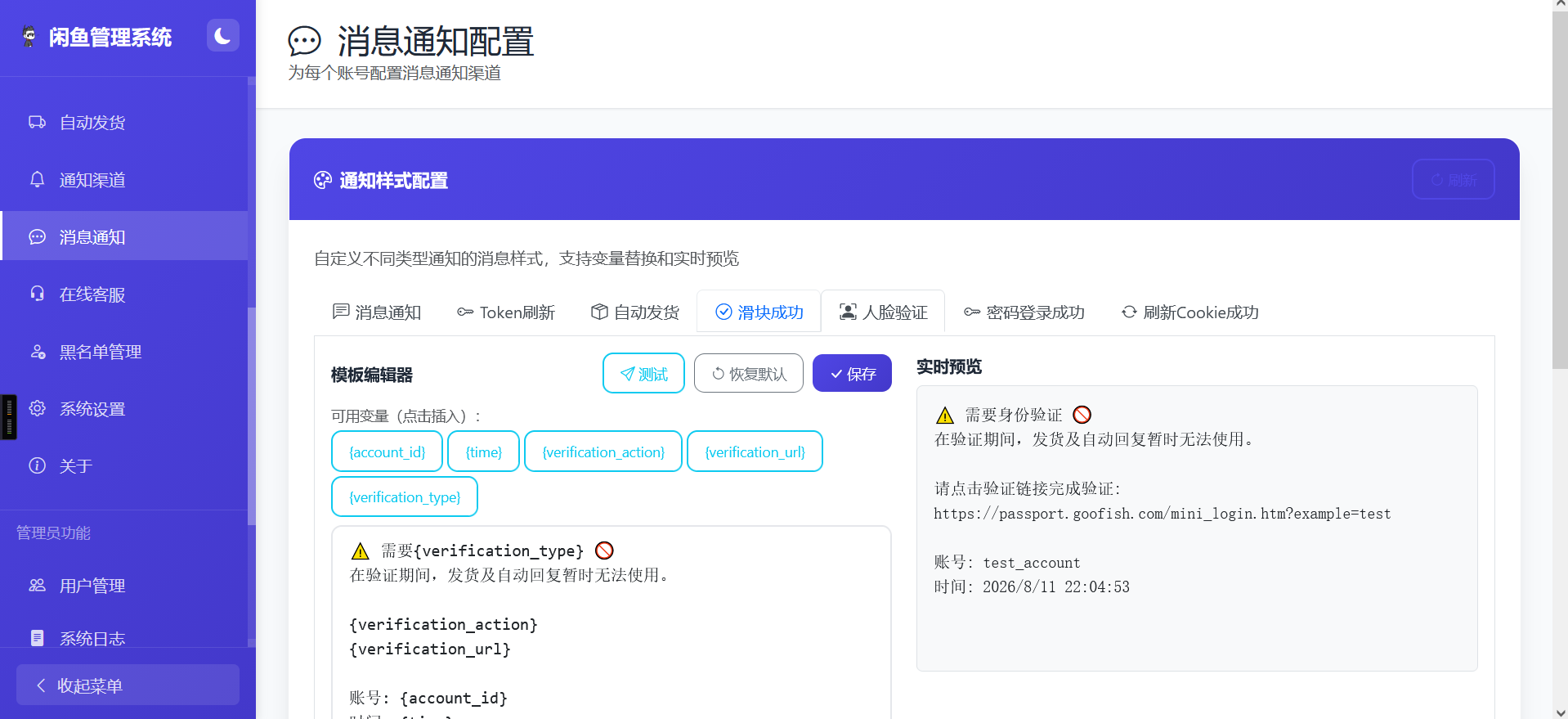1568x719 pixels.
Task: Click the truck icon beside sidebar 自动发货
Action: tap(37, 122)
